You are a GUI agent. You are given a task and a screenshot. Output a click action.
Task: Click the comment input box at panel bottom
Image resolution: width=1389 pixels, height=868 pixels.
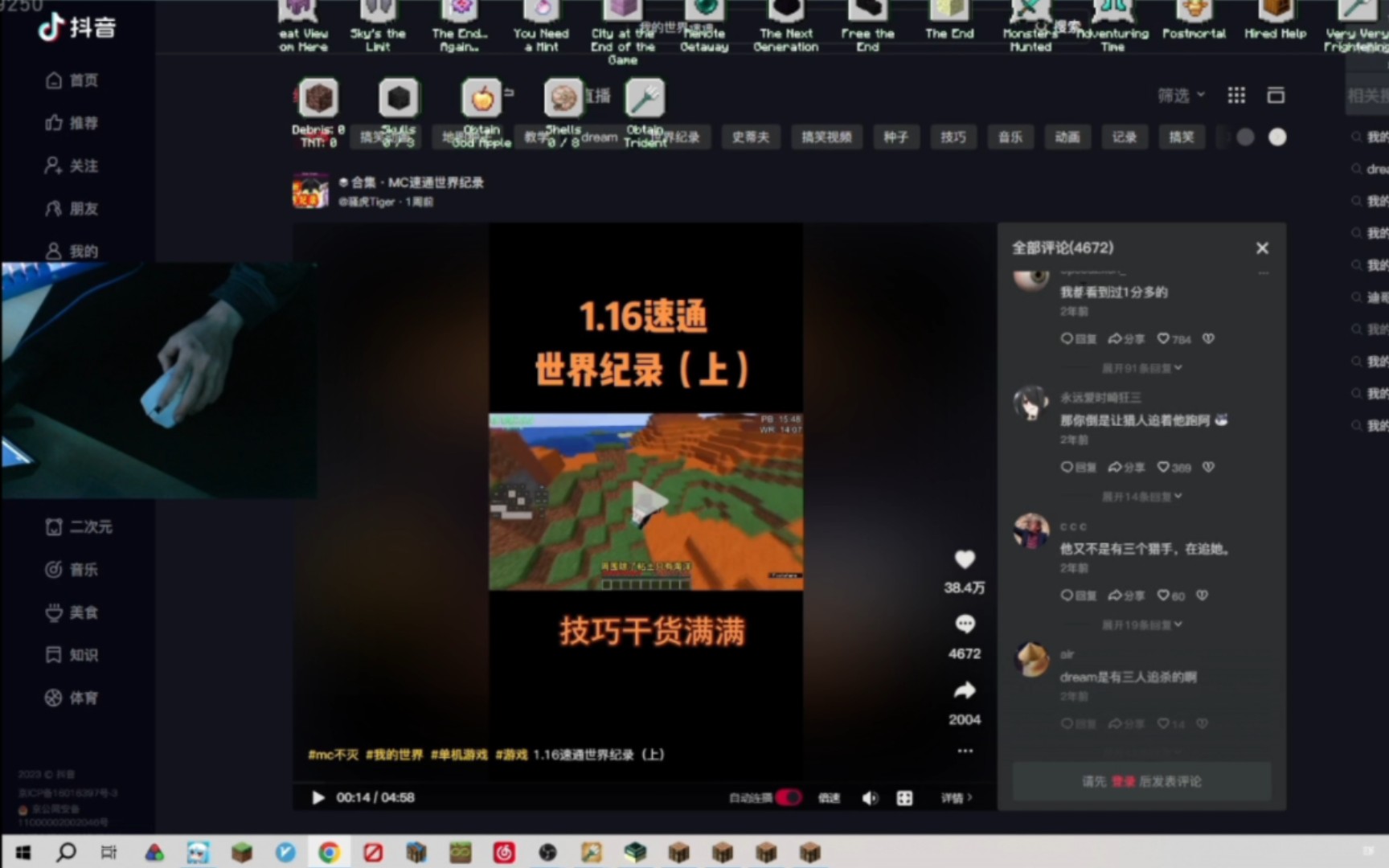pyautogui.click(x=1141, y=781)
